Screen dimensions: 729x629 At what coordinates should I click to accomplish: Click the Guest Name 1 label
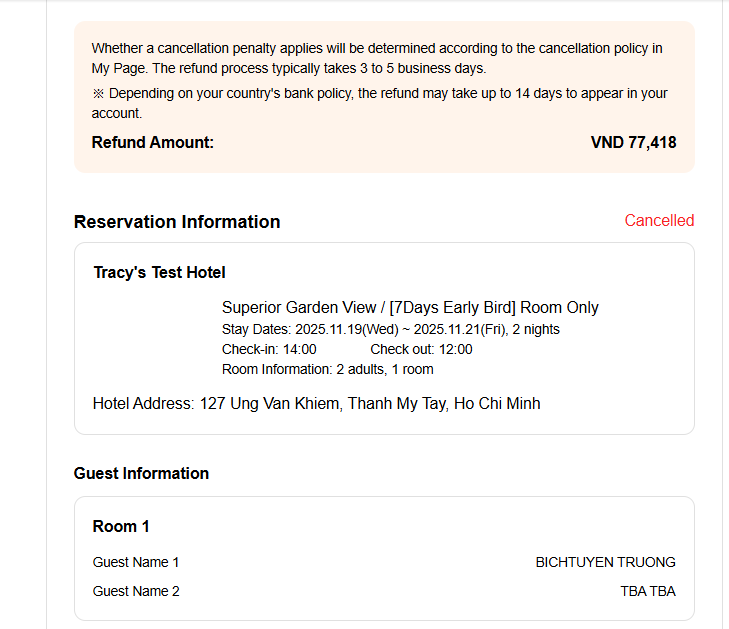pos(136,562)
